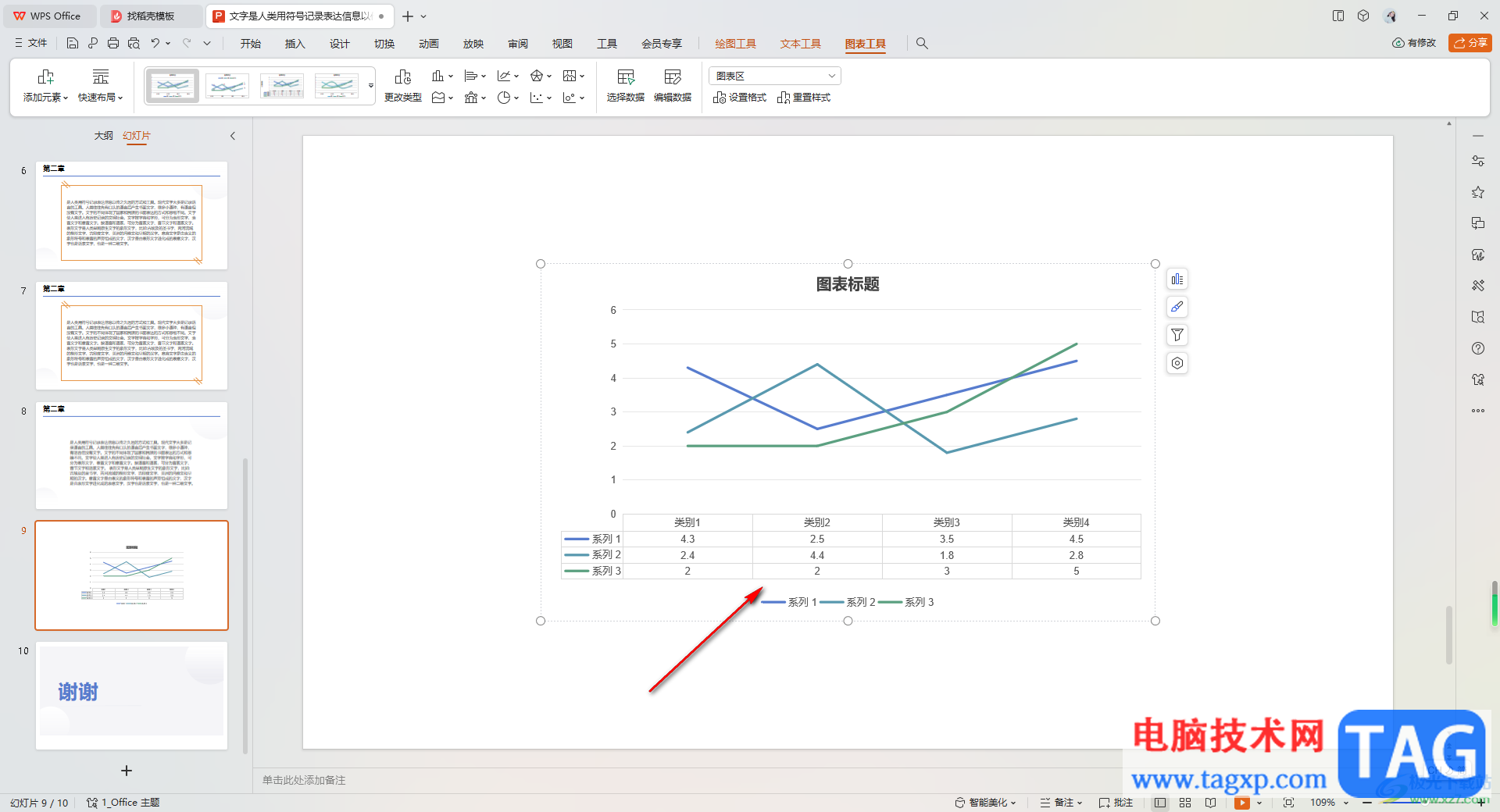Click the star icon in right sidebar

click(x=1478, y=192)
